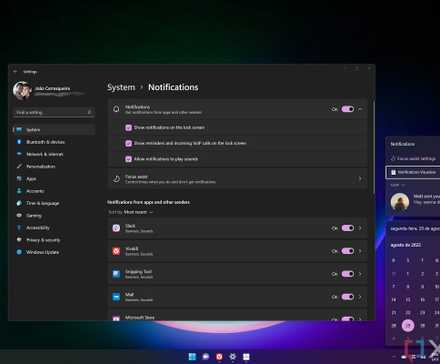
Task: Select Windows Update in the sidebar
Action: pyautogui.click(x=54, y=252)
